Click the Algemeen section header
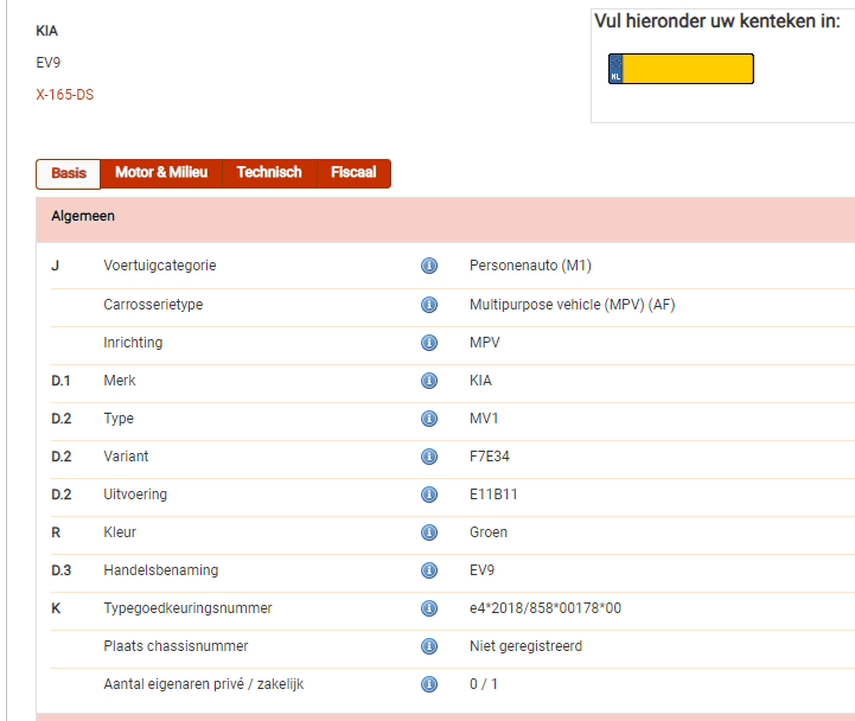 pyautogui.click(x=445, y=219)
